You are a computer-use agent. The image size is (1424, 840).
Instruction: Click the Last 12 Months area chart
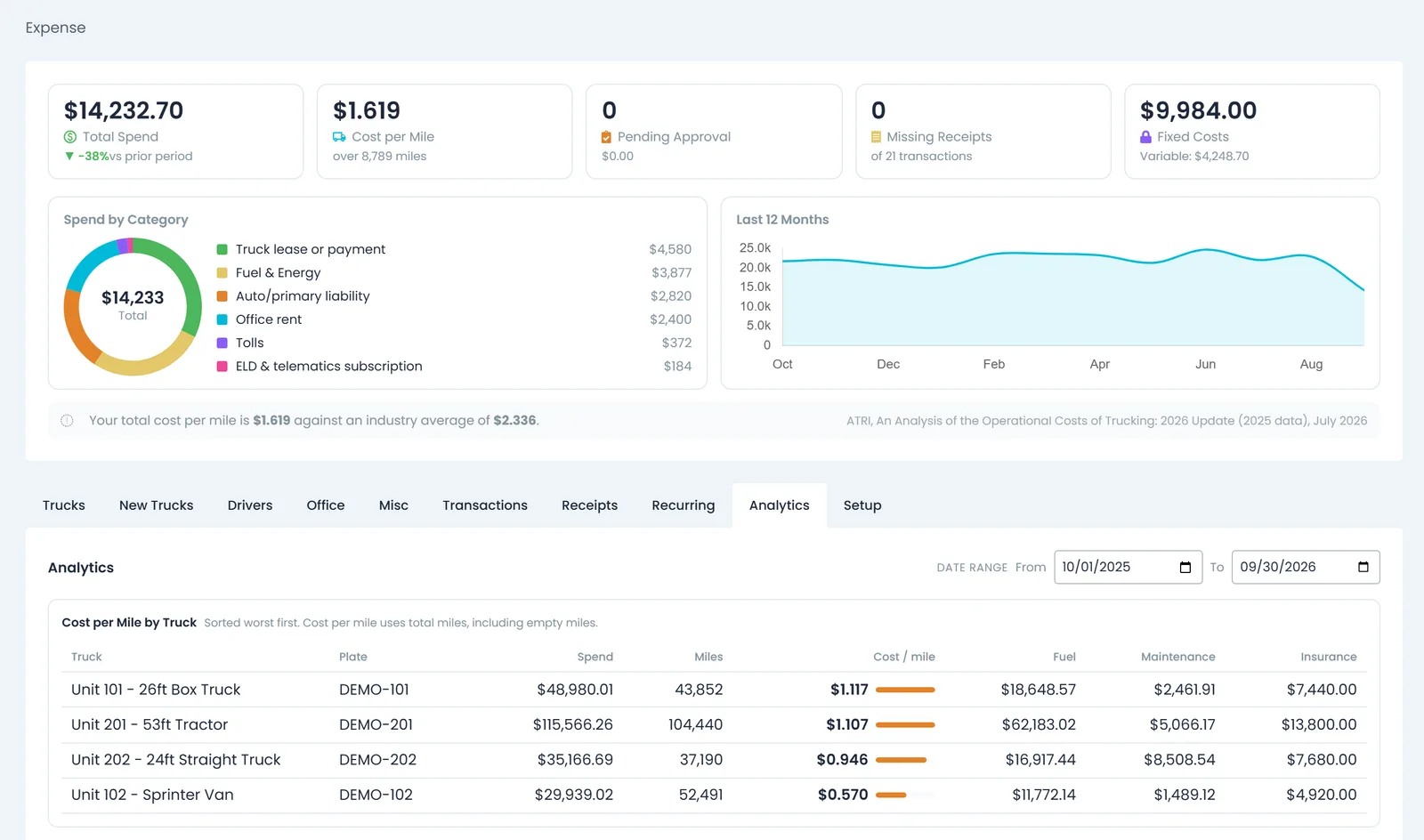(1073, 297)
